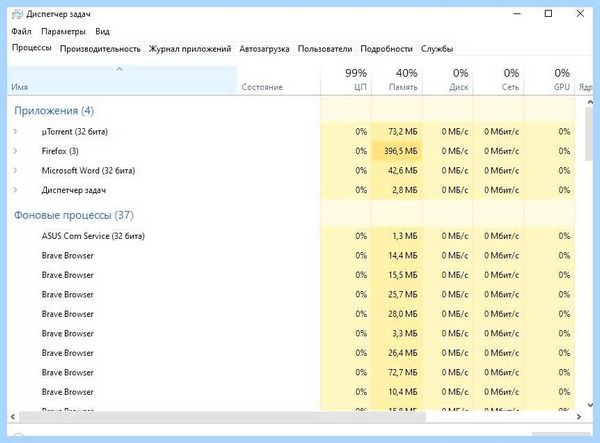This screenshot has height=443, width=600.
Task: Click the 2,8 МБ memory cell
Action: pyautogui.click(x=396, y=190)
